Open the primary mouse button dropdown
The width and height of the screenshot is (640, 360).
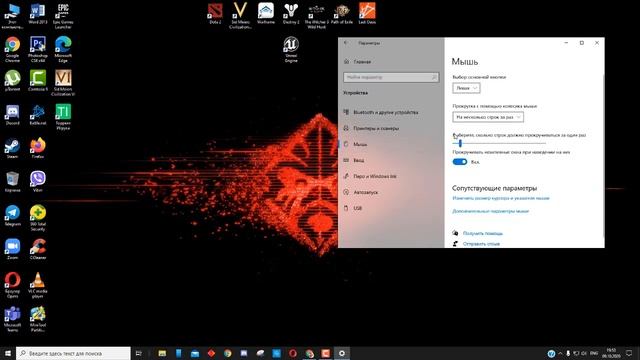pyautogui.click(x=466, y=88)
